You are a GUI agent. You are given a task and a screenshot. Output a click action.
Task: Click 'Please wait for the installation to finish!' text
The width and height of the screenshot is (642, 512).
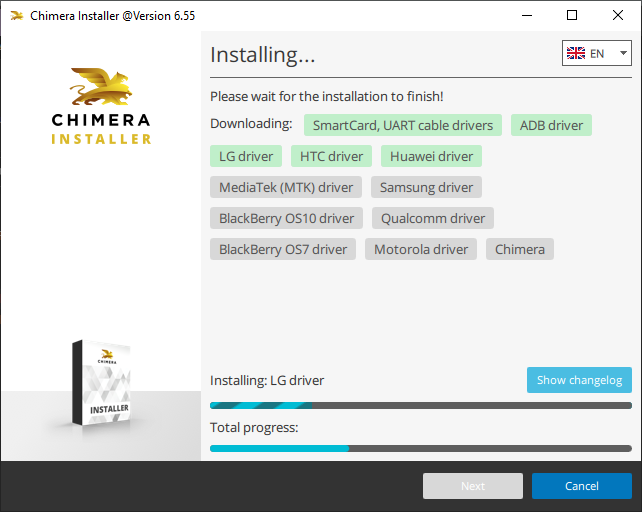pos(326,97)
